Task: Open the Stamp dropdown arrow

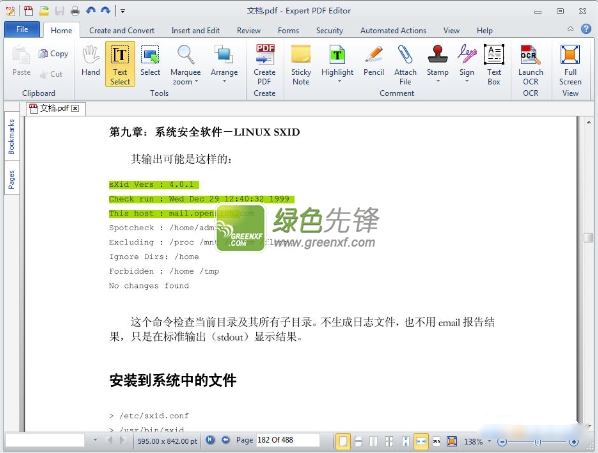Action: coord(438,81)
